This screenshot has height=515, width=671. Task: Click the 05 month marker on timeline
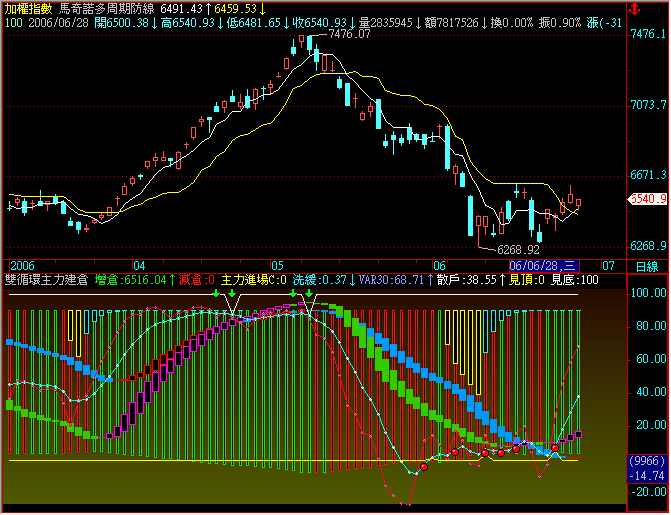coord(277,266)
